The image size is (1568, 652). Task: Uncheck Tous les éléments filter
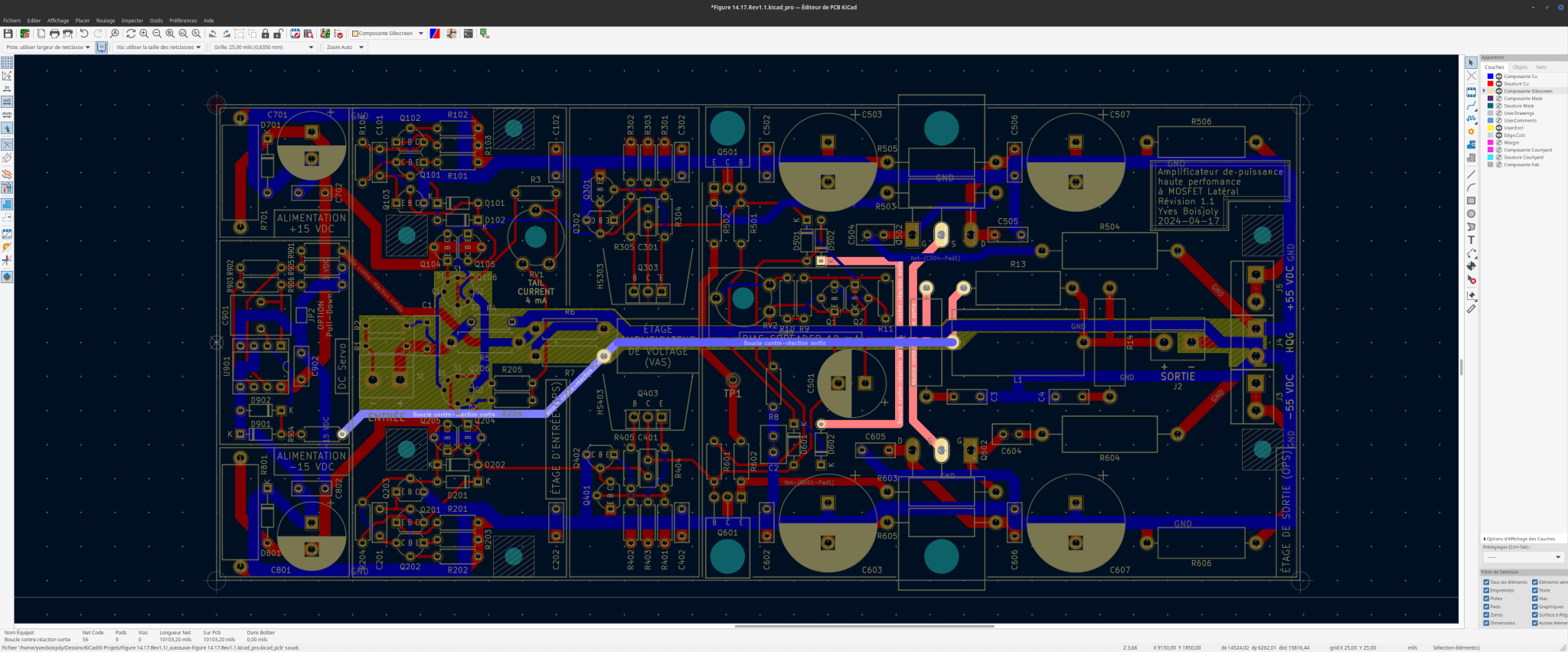pyautogui.click(x=1486, y=582)
